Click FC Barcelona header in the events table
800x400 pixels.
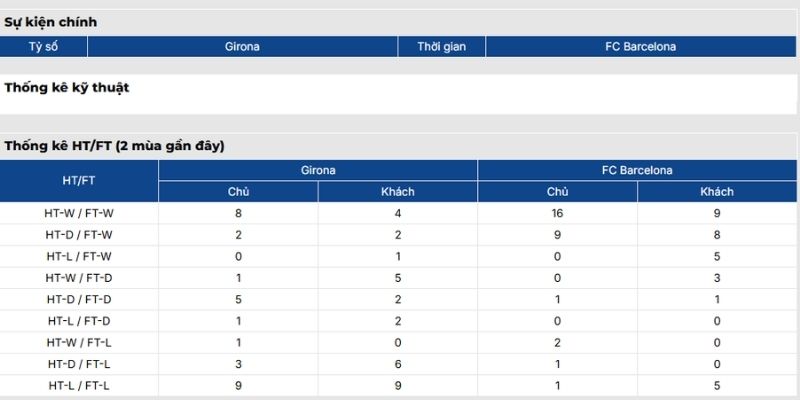[x=641, y=47]
